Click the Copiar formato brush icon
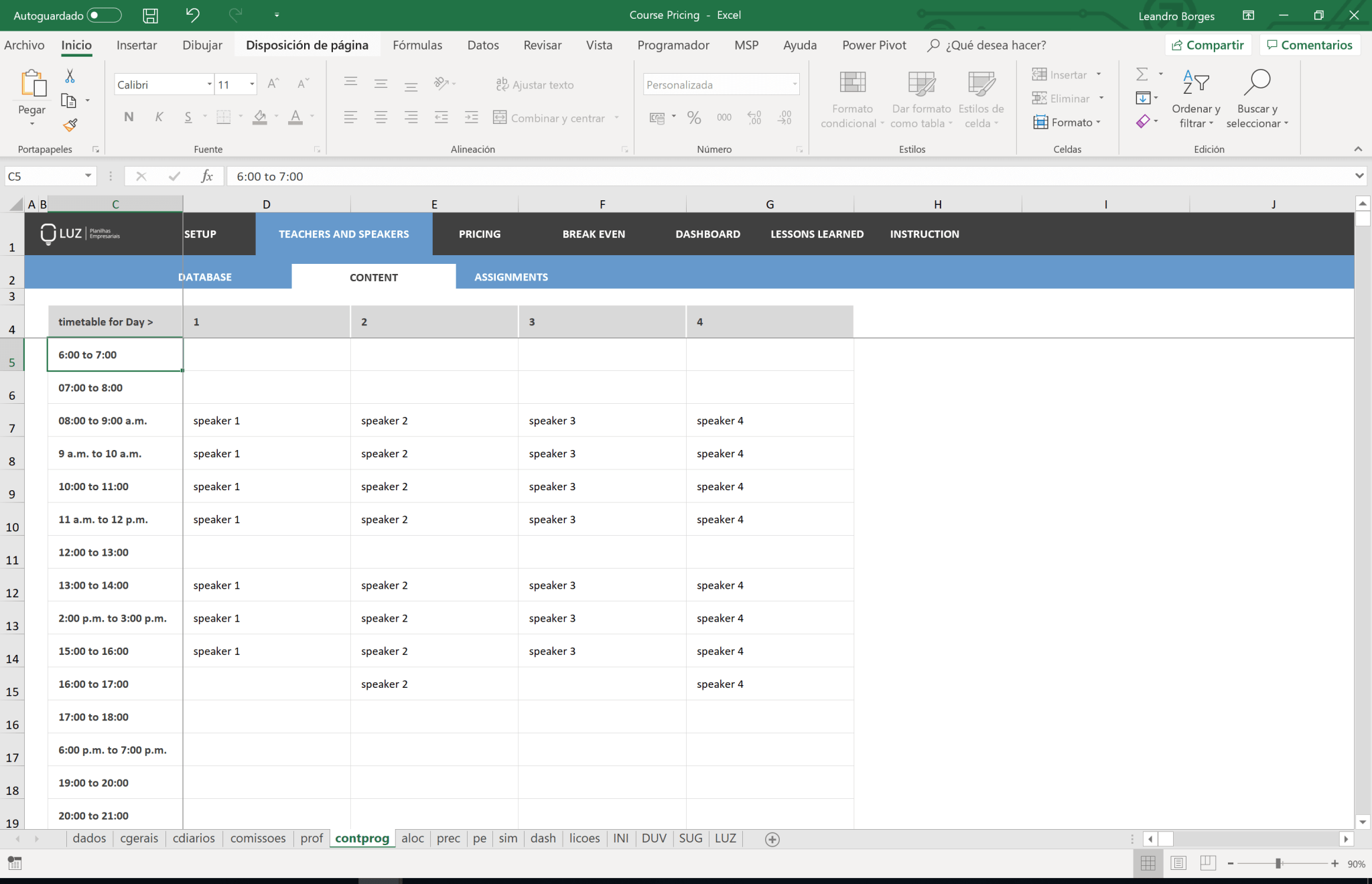 click(x=70, y=125)
